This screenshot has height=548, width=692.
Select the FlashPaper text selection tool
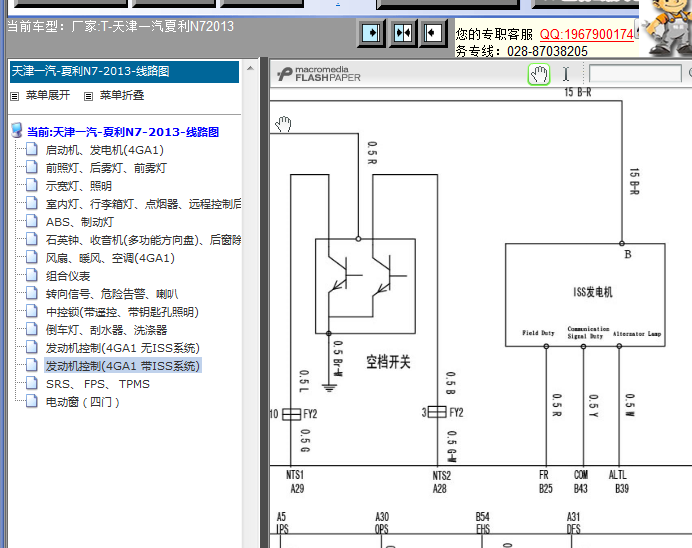coord(566,74)
